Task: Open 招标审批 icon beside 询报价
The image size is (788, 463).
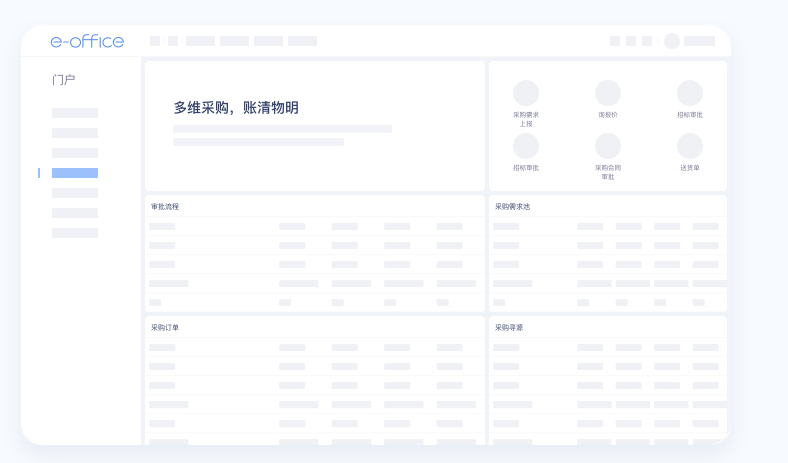Action: (x=690, y=93)
